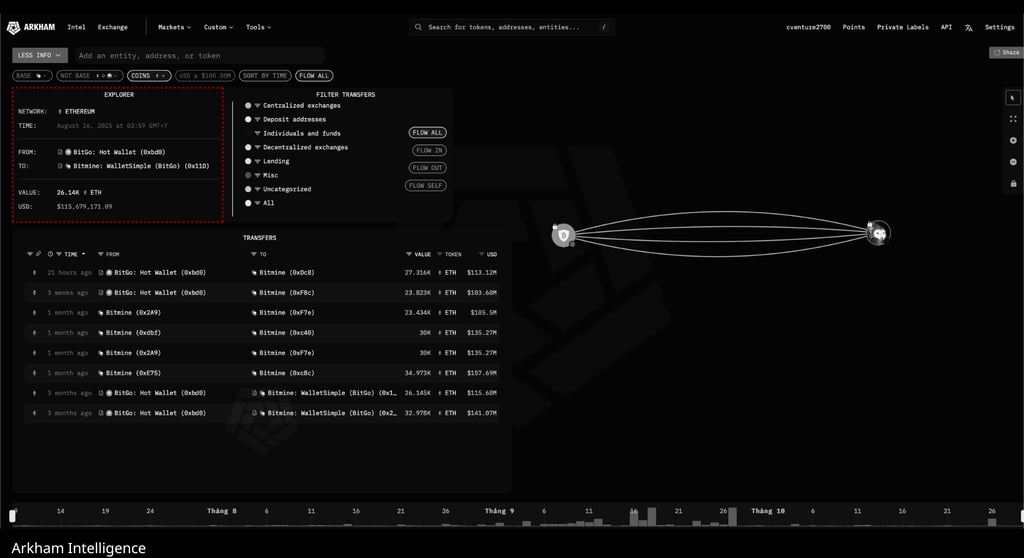Click FLOW IN in Filter Transfers
This screenshot has width=1024, height=558.
(429, 150)
